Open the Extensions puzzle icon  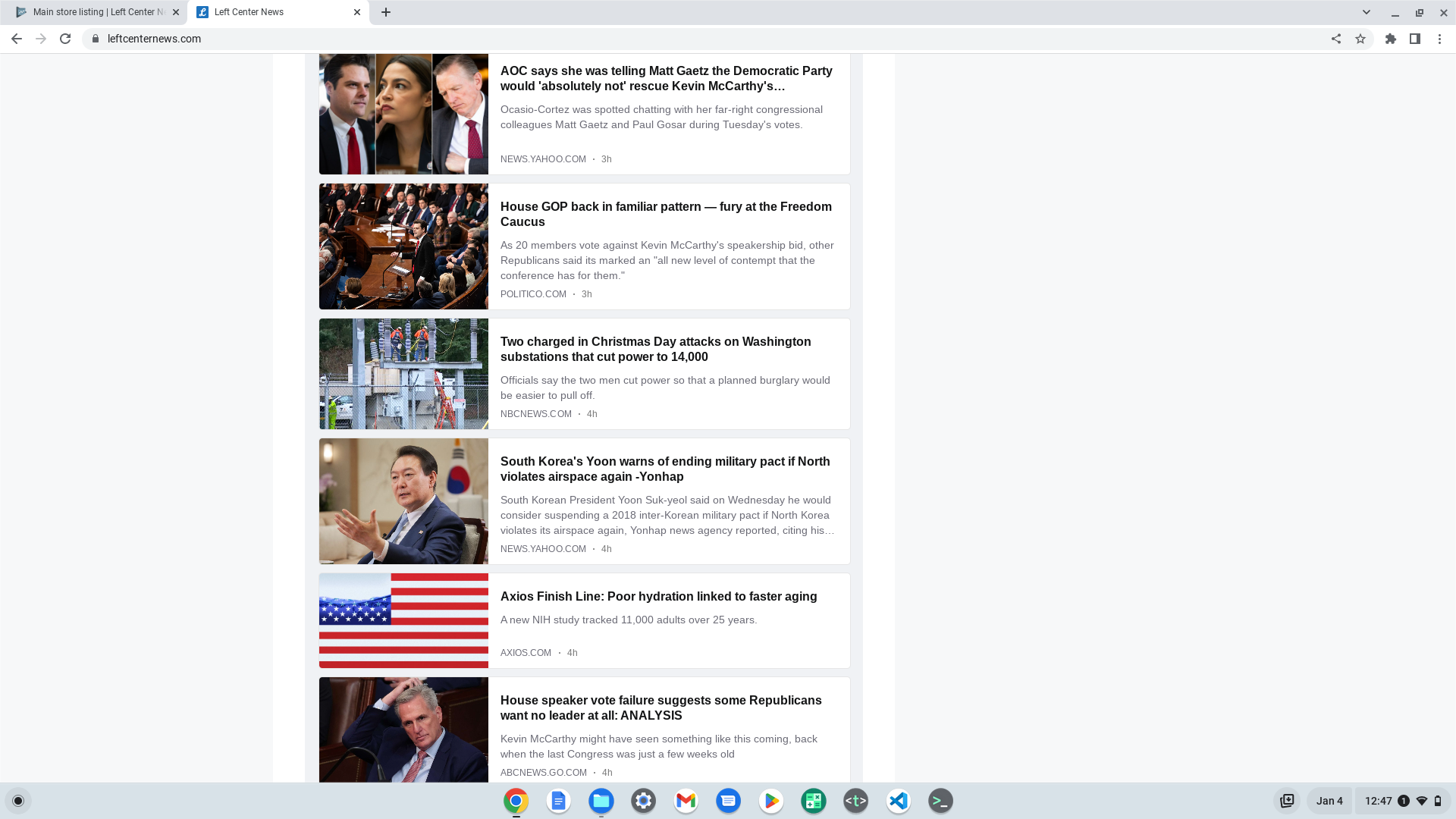[1391, 39]
